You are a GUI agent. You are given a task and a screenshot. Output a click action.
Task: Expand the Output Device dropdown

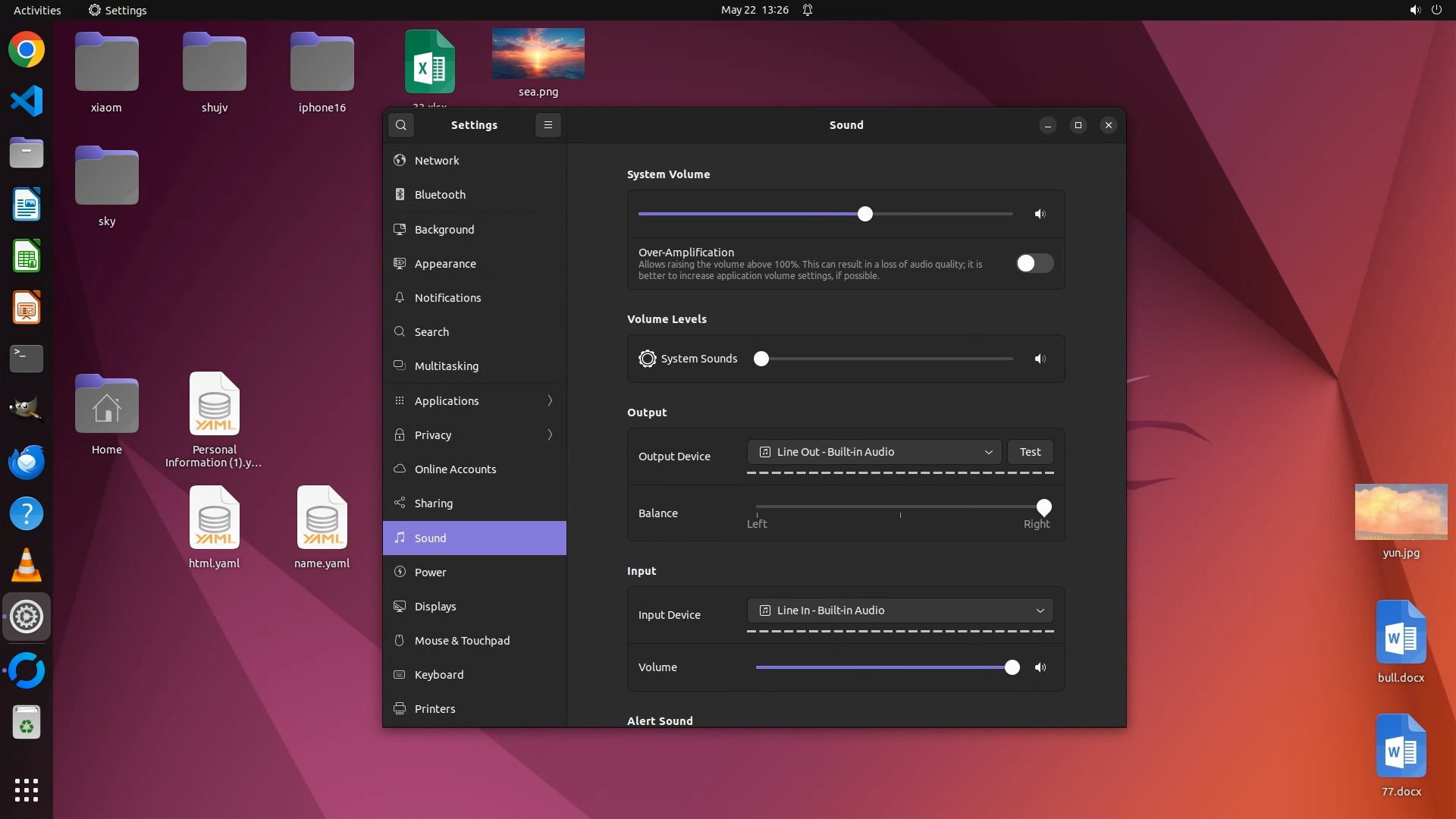point(874,452)
